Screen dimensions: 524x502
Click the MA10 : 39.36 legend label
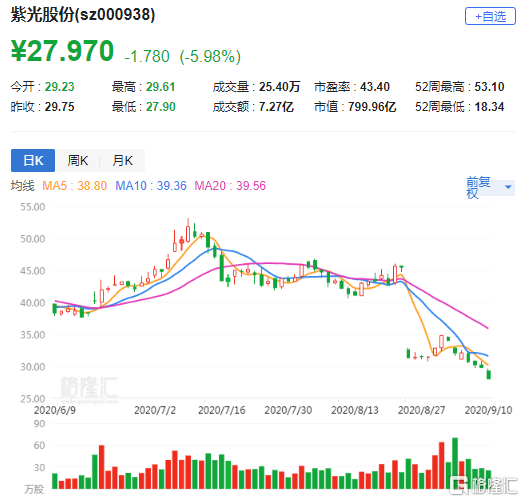pyautogui.click(x=151, y=186)
